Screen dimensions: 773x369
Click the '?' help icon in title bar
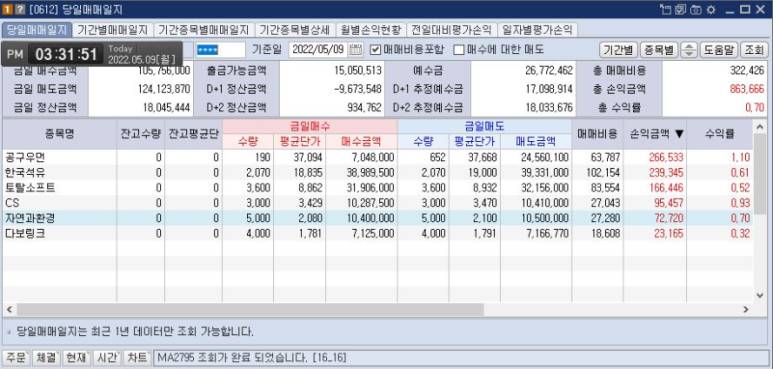tap(19, 9)
